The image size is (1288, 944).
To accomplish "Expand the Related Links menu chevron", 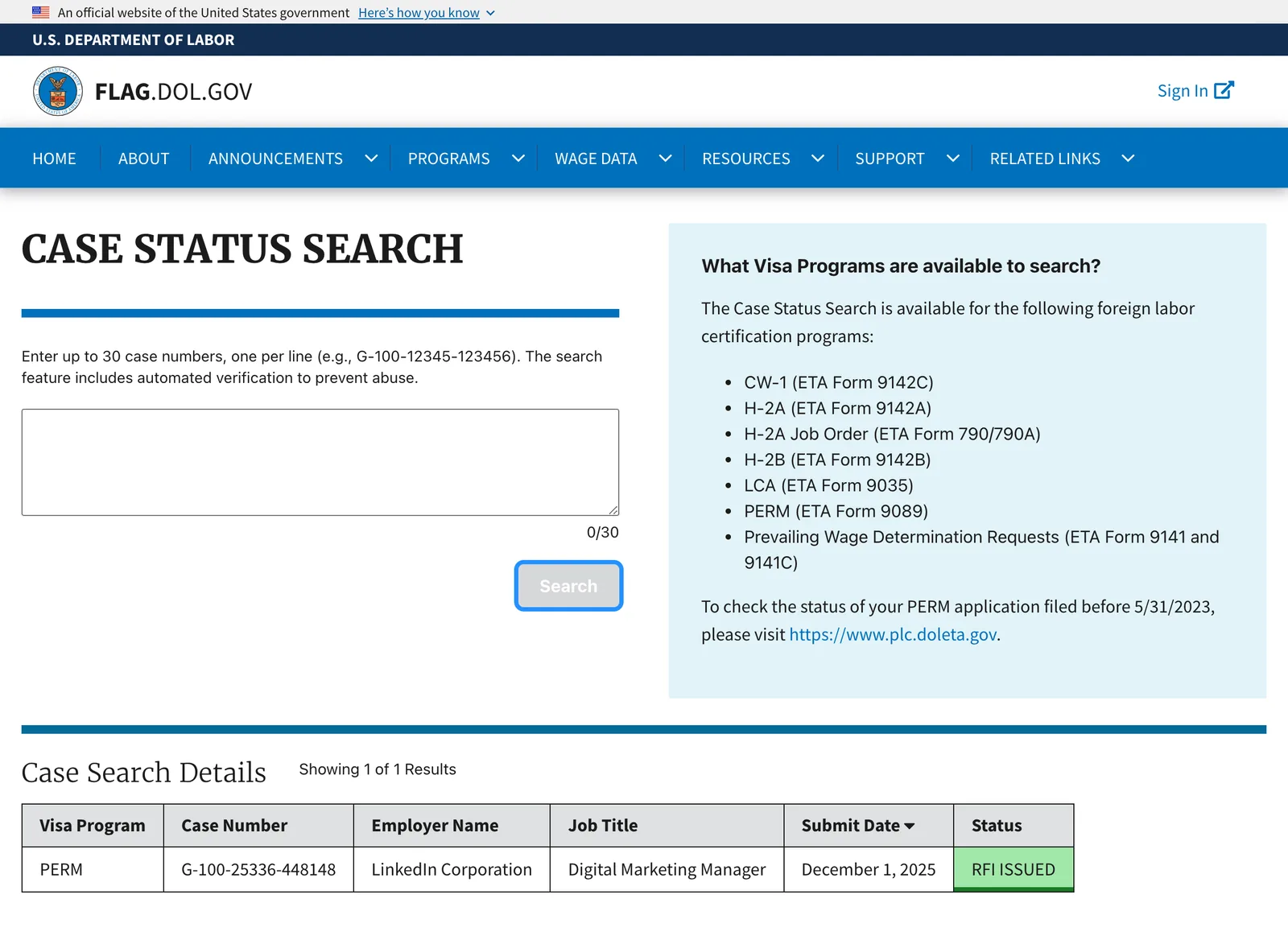I will [1128, 159].
